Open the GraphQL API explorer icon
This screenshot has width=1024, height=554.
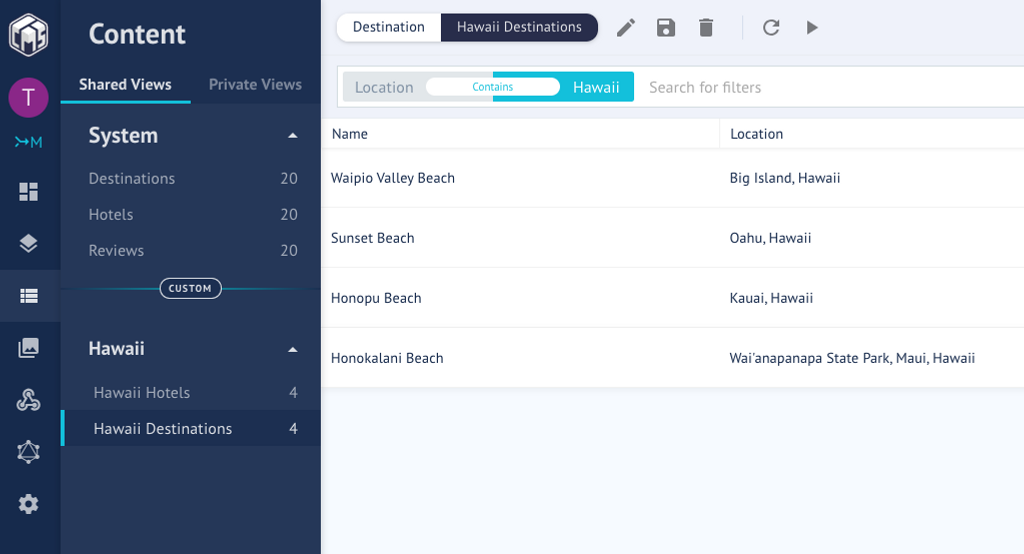28,451
